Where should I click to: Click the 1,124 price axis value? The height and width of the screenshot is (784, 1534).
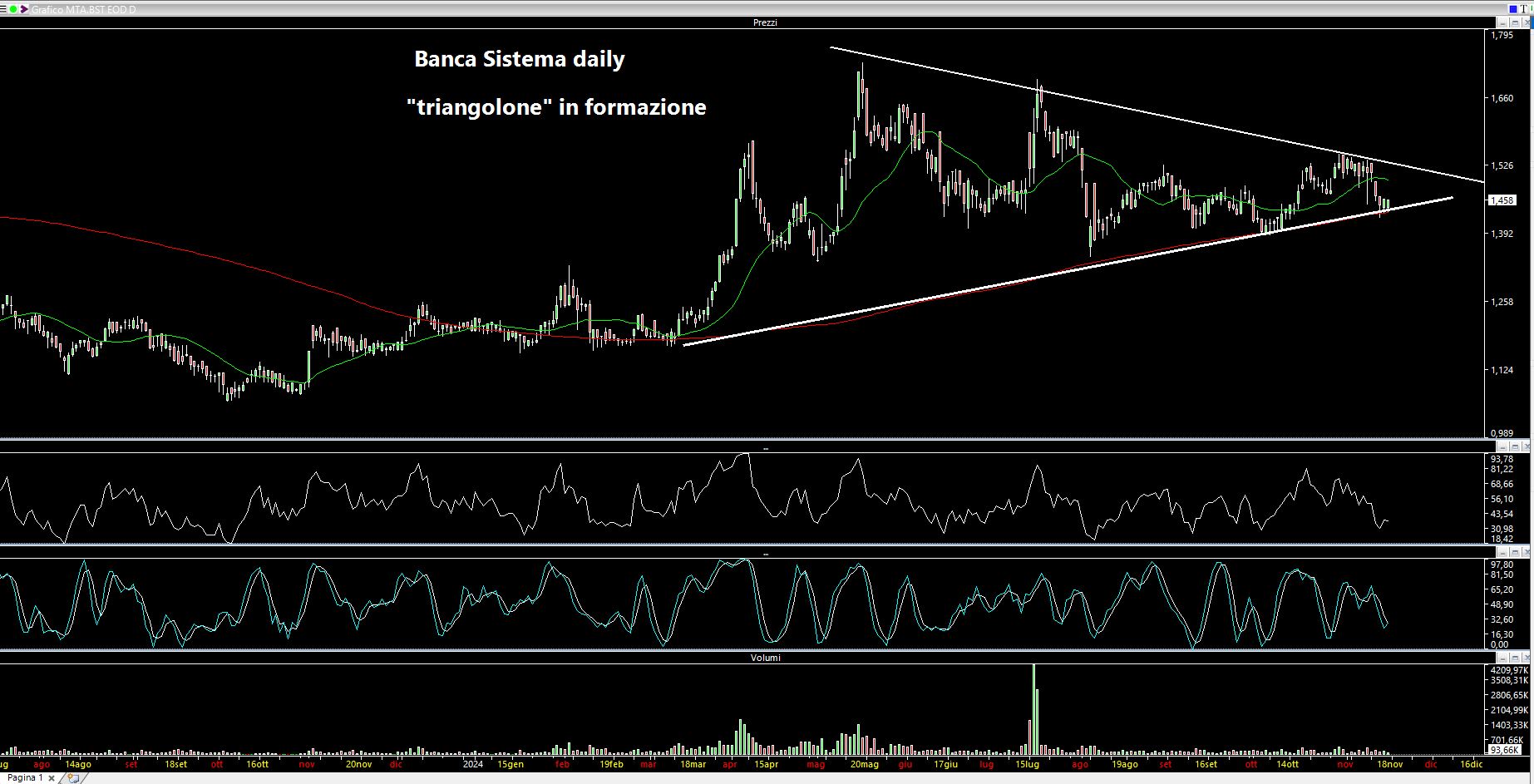(x=1502, y=370)
